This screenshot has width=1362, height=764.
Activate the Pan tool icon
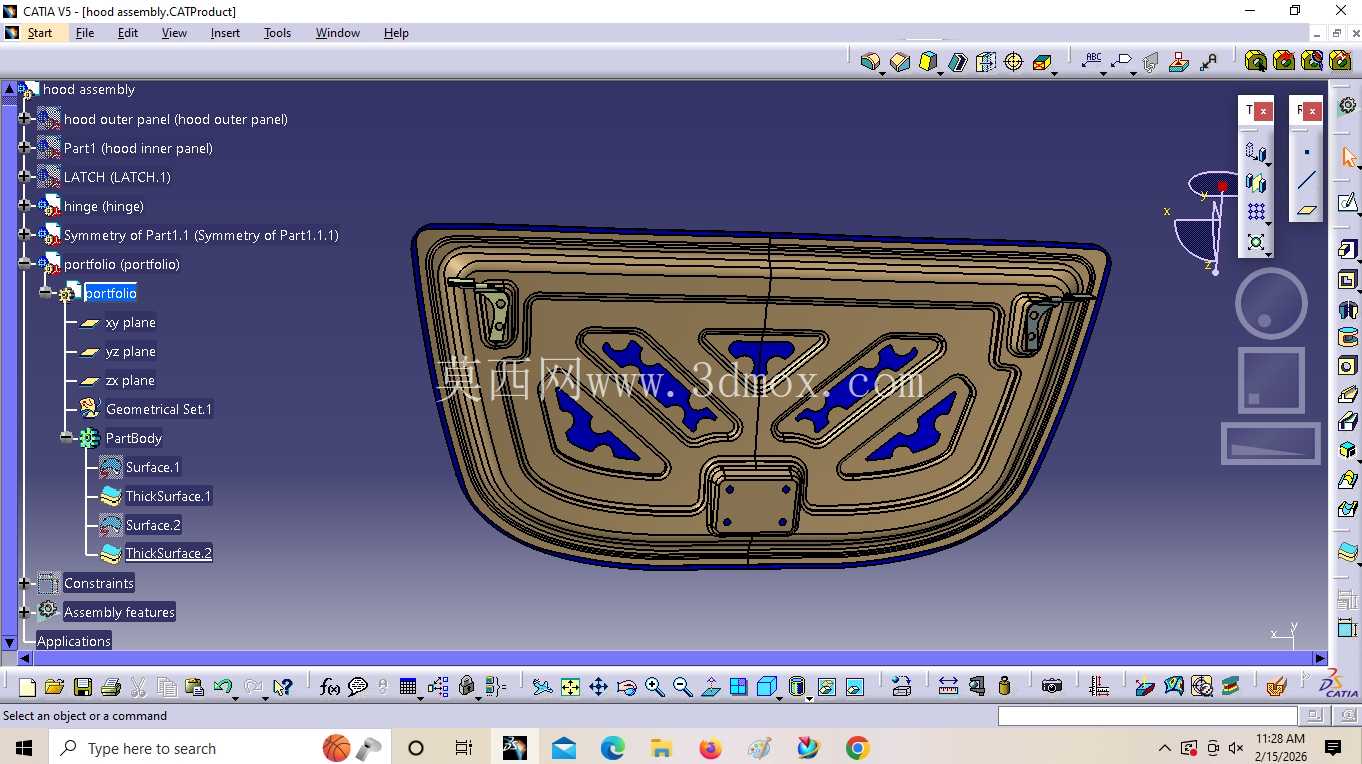[x=598, y=687]
